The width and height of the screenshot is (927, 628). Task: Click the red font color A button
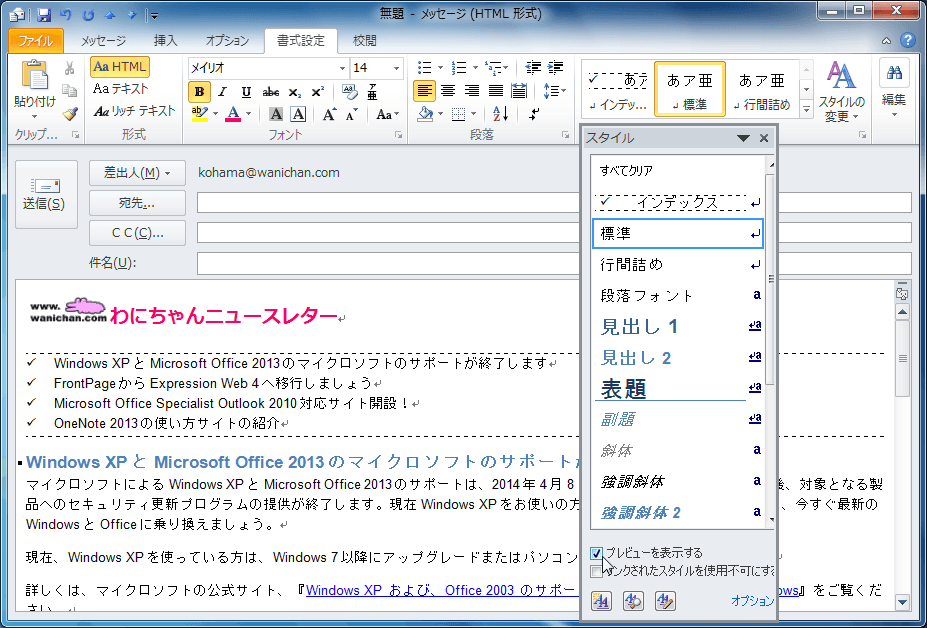tap(234, 114)
